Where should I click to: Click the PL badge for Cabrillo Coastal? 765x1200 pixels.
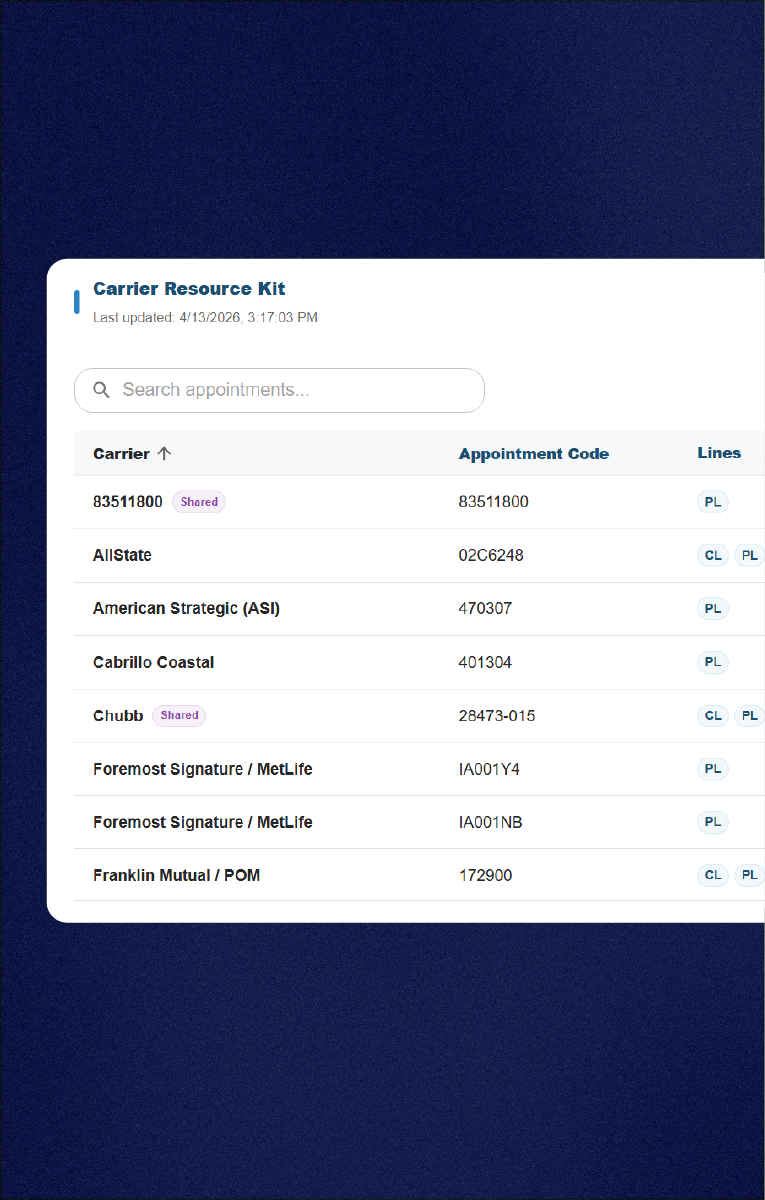coord(713,661)
